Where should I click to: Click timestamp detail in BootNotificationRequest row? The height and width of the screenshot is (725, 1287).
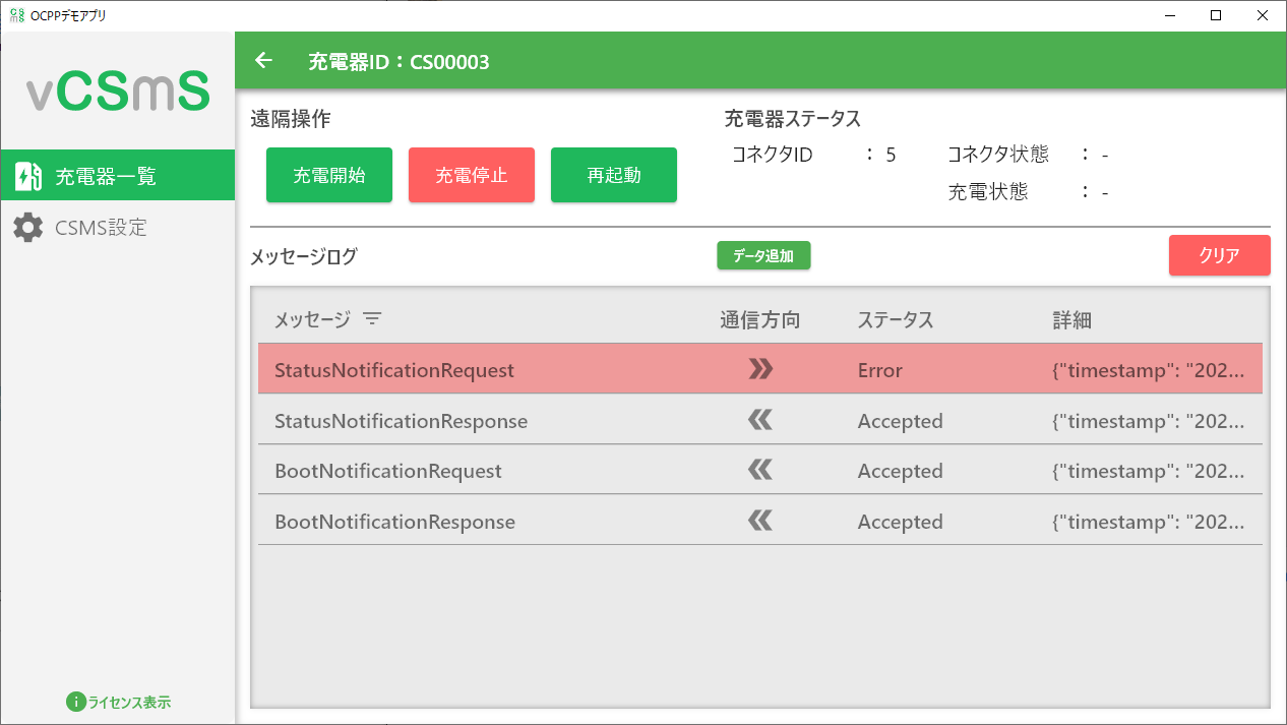point(1149,471)
